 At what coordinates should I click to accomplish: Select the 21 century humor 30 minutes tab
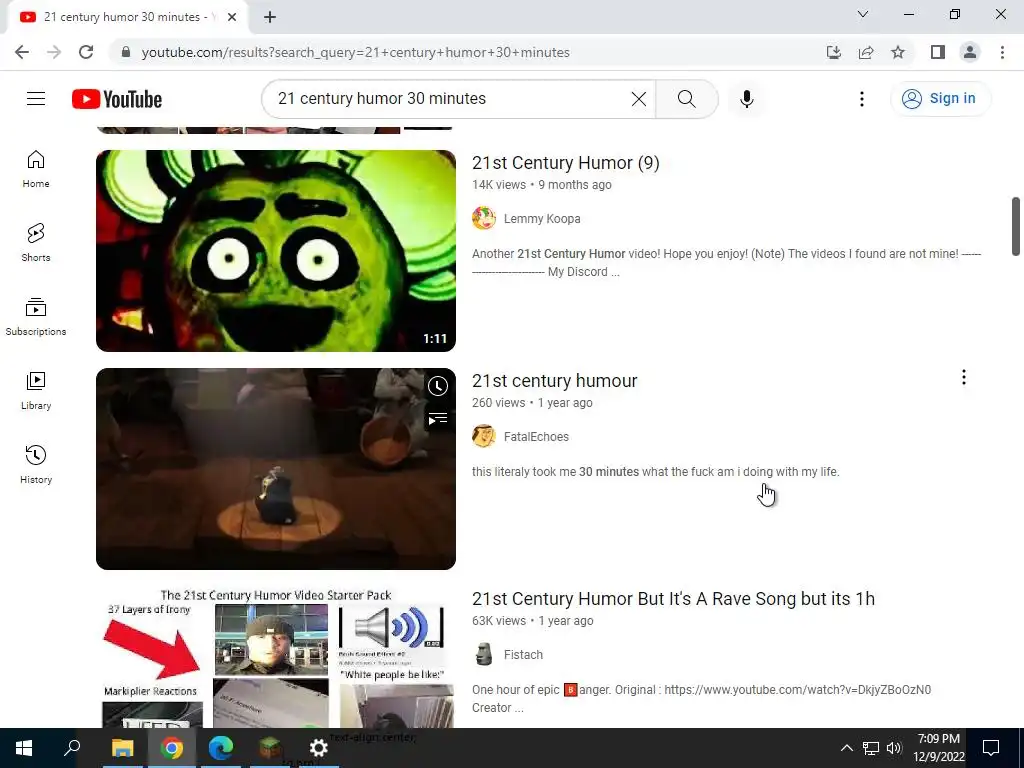(127, 17)
